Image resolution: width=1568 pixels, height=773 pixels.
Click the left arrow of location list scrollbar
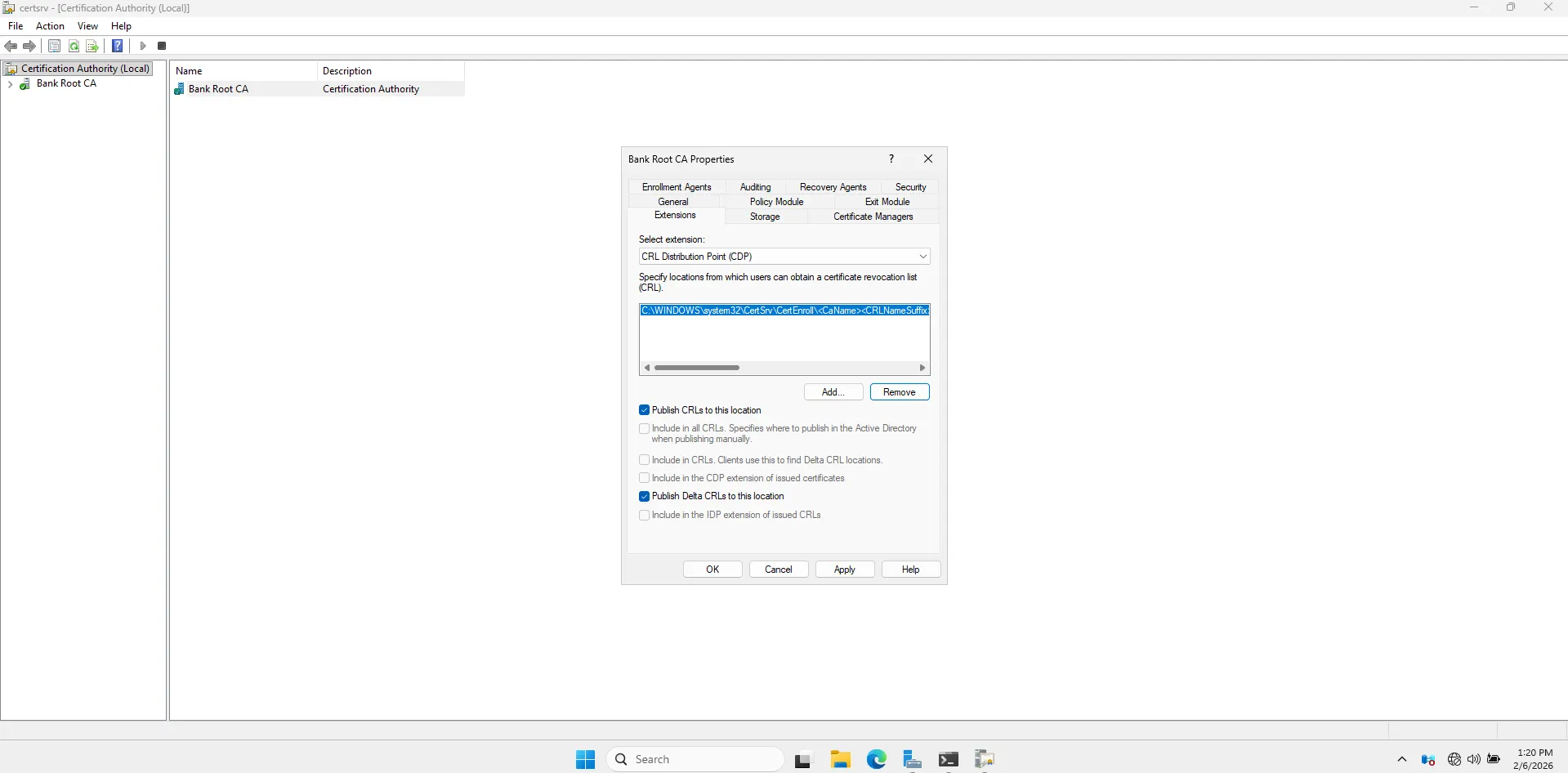click(x=647, y=368)
